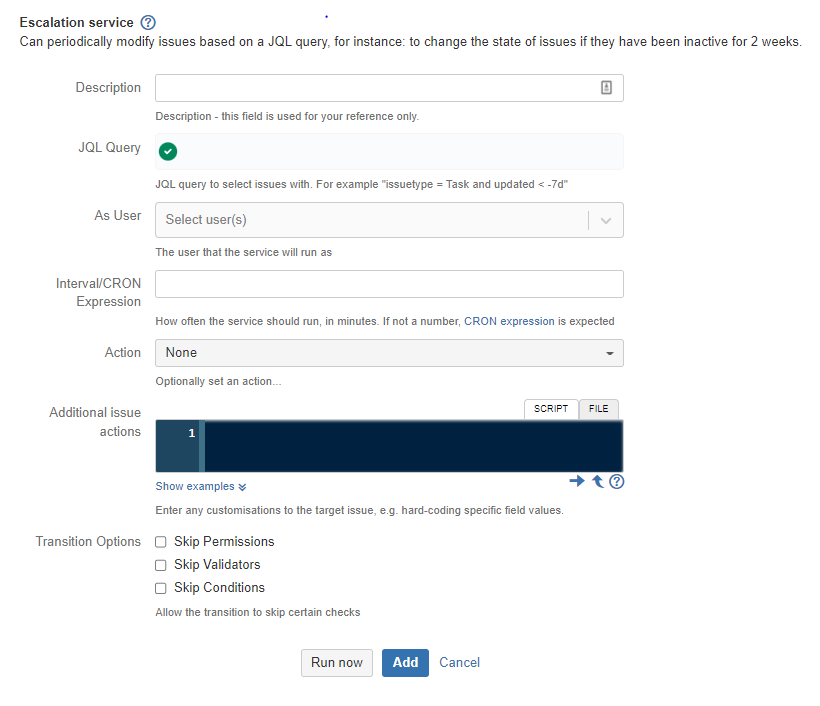Image resolution: width=820 pixels, height=706 pixels.
Task: Check the Skip Conditions option
Action: [161, 588]
